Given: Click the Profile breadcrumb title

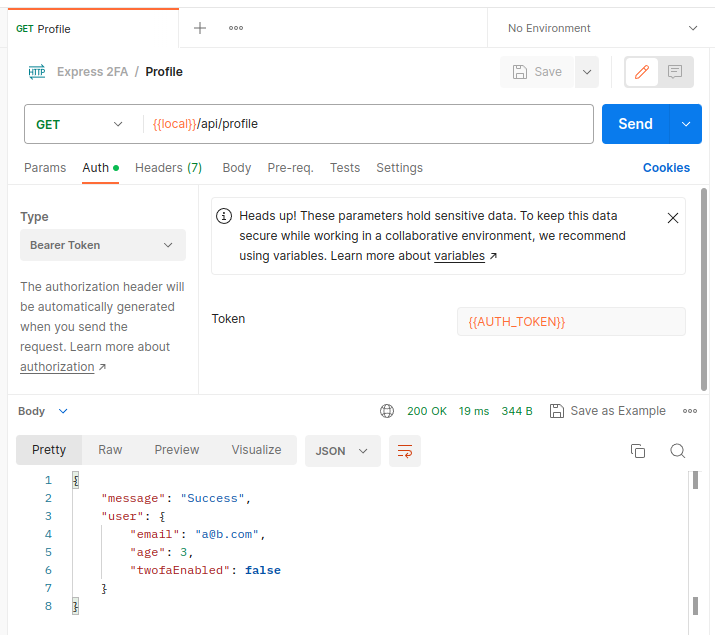Looking at the screenshot, I should coord(164,72).
